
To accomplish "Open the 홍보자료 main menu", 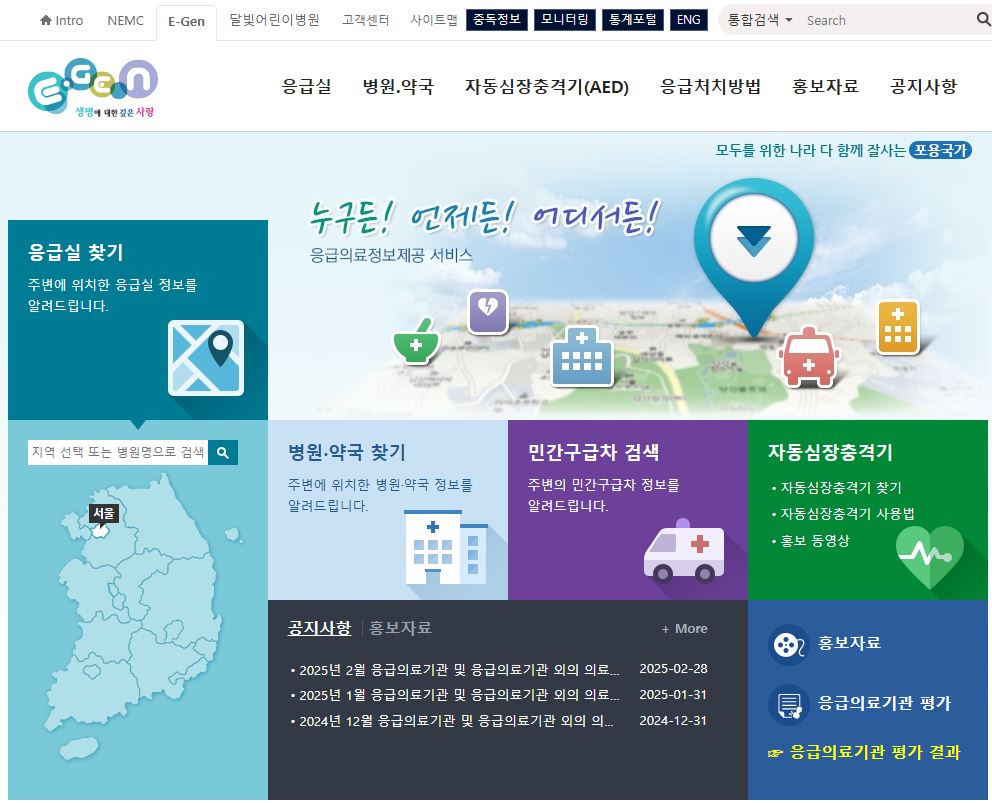I will 825,86.
